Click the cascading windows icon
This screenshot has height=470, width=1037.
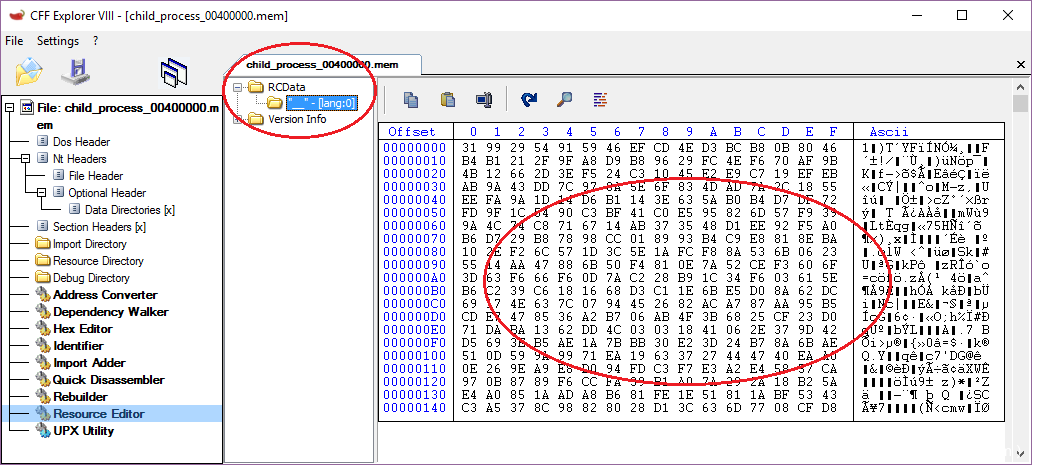(175, 72)
